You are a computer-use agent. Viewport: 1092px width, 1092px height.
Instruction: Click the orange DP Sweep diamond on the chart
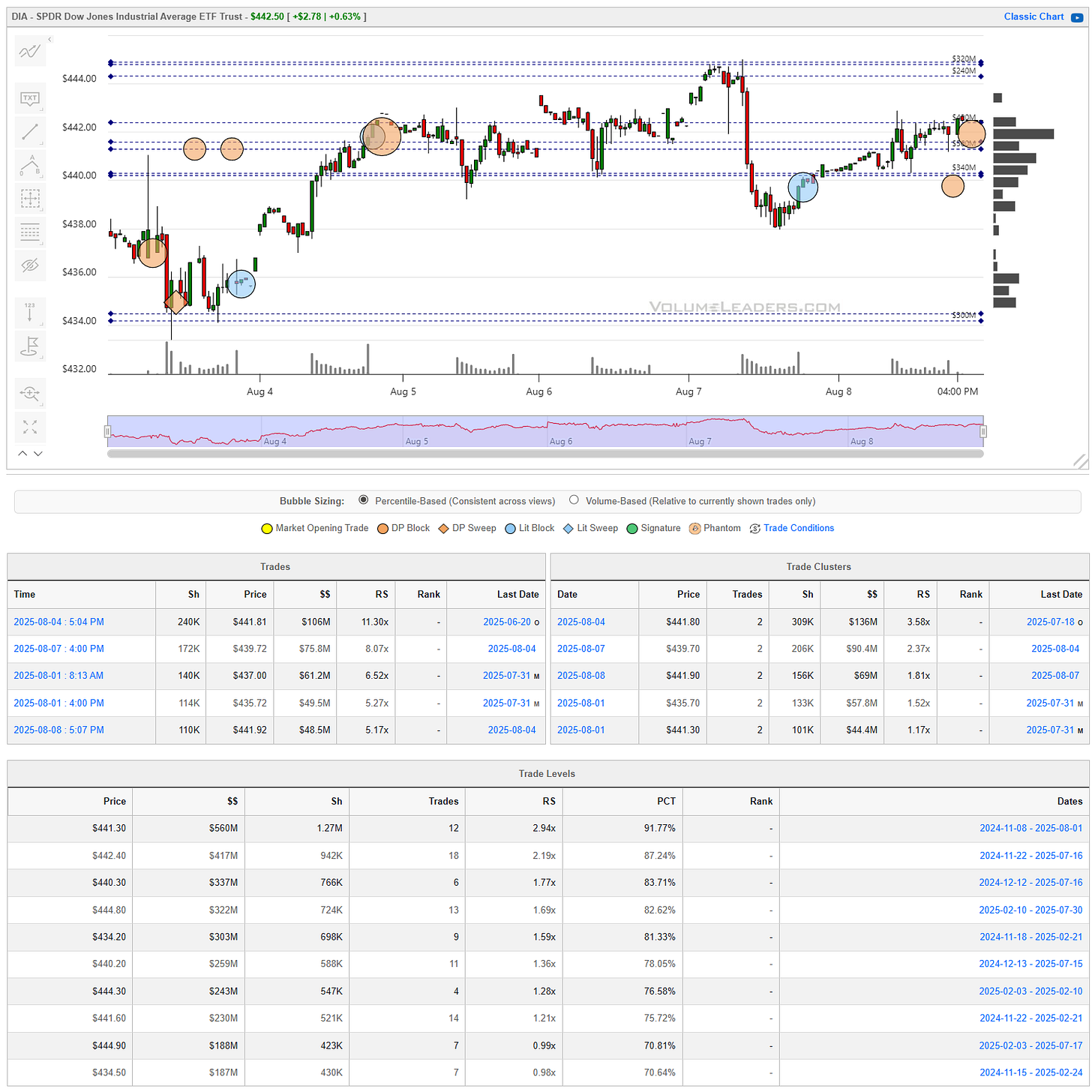(176, 302)
